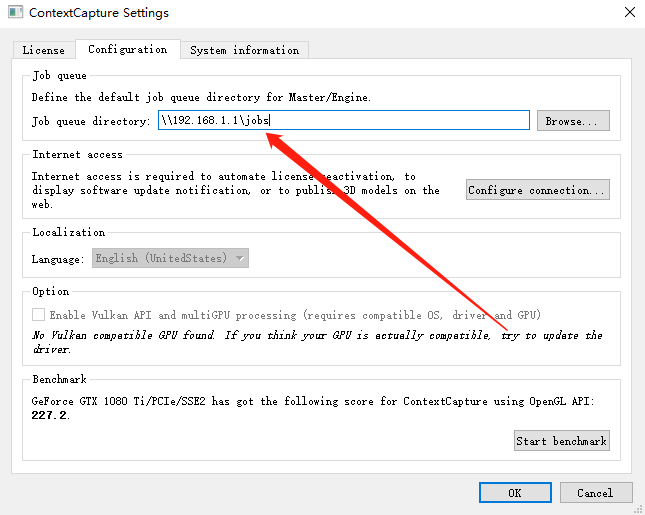Expand the Language dropdown
The width and height of the screenshot is (645, 515).
170,258
